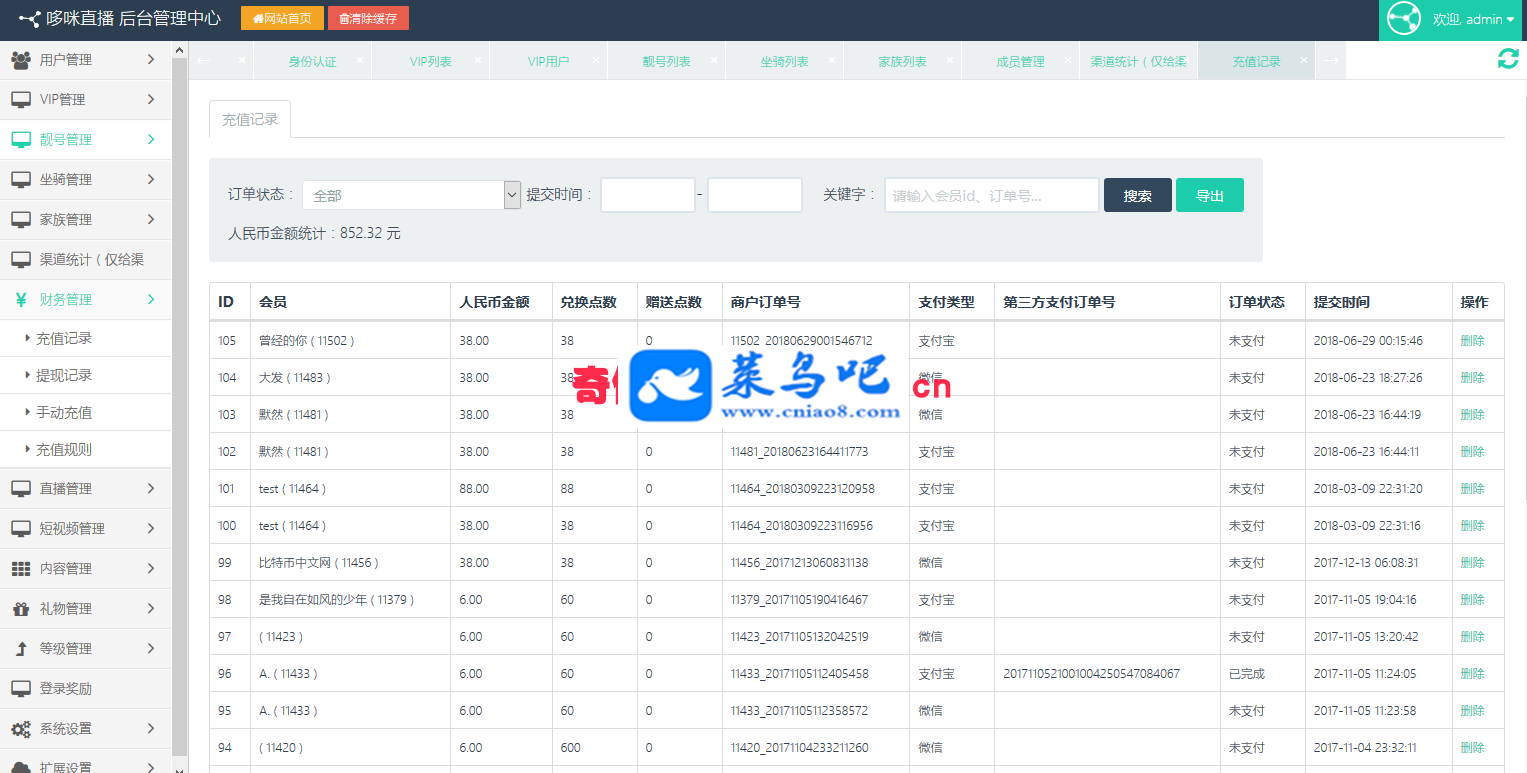The image size is (1527, 773).
Task: Expand the 直播管理 sidebar menu
Action: (x=86, y=489)
